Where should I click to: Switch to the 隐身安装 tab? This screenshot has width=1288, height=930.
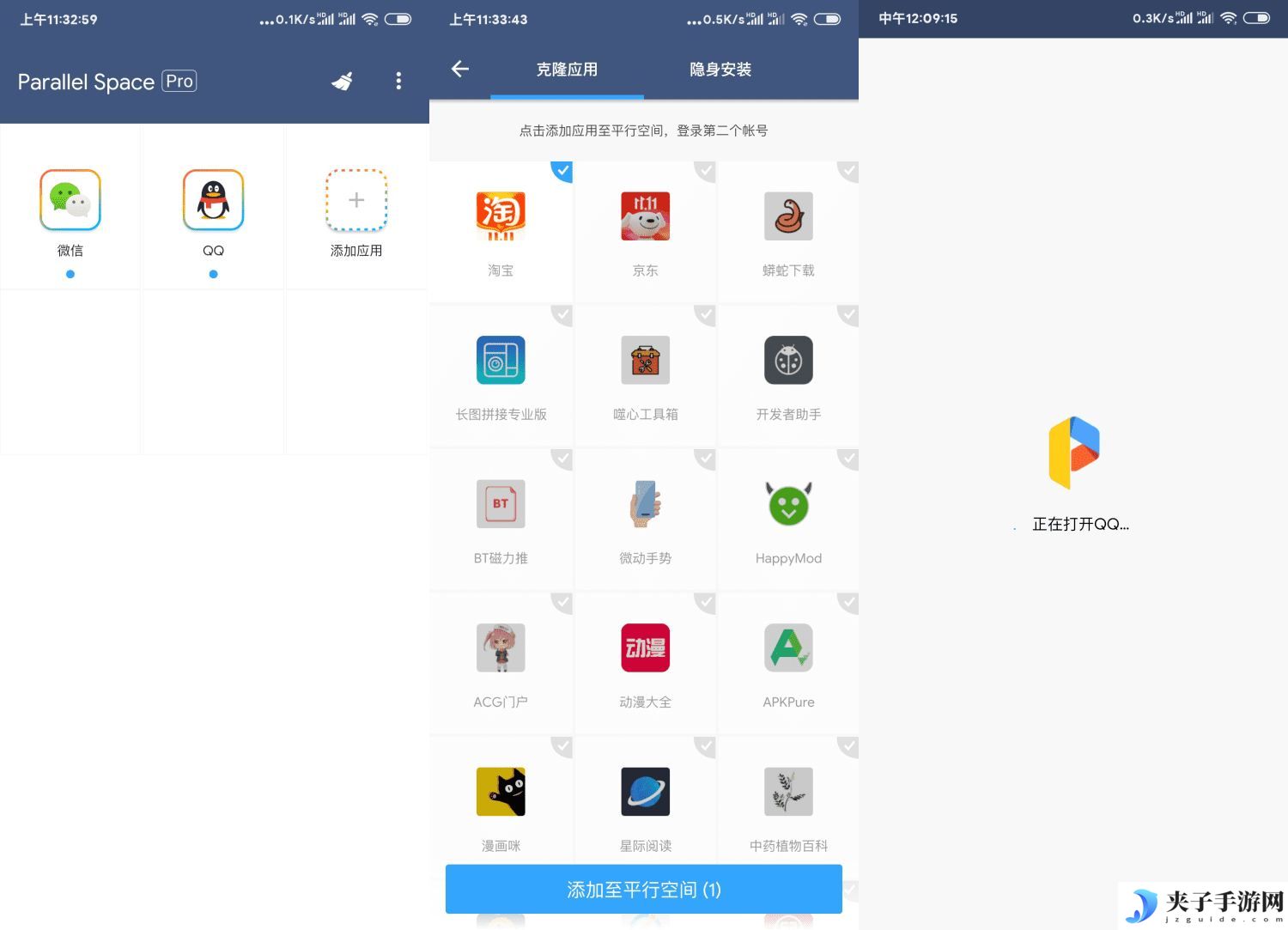[720, 70]
